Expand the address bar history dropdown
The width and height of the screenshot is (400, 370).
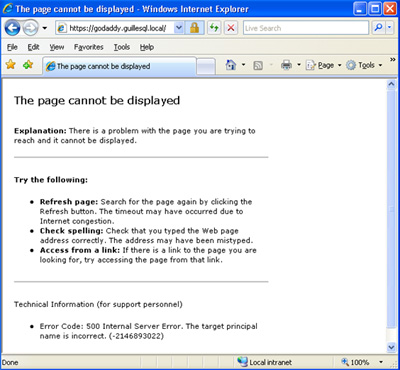point(179,28)
